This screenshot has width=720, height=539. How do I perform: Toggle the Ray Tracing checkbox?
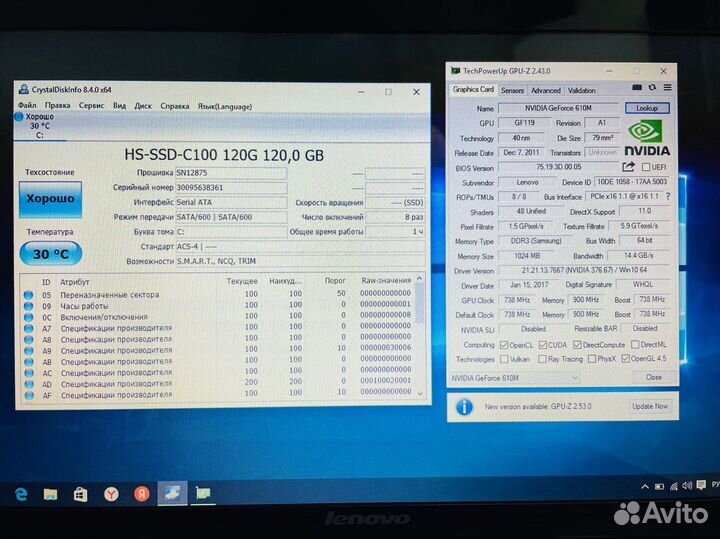click(542, 359)
